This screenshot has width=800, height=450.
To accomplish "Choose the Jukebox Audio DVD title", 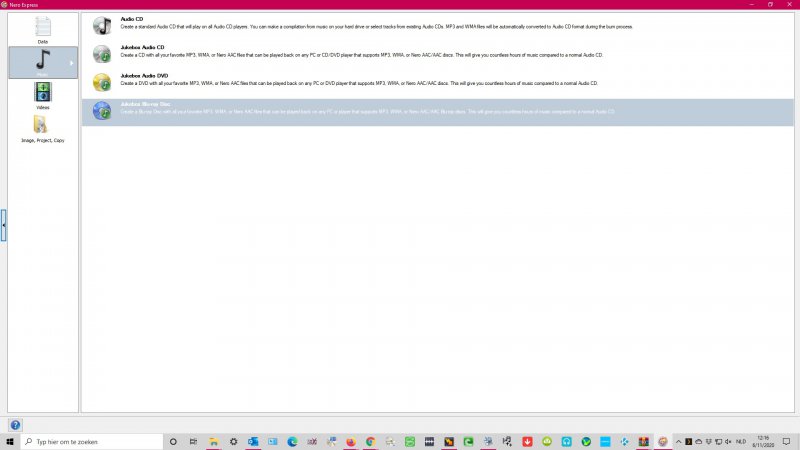I will click(x=143, y=76).
